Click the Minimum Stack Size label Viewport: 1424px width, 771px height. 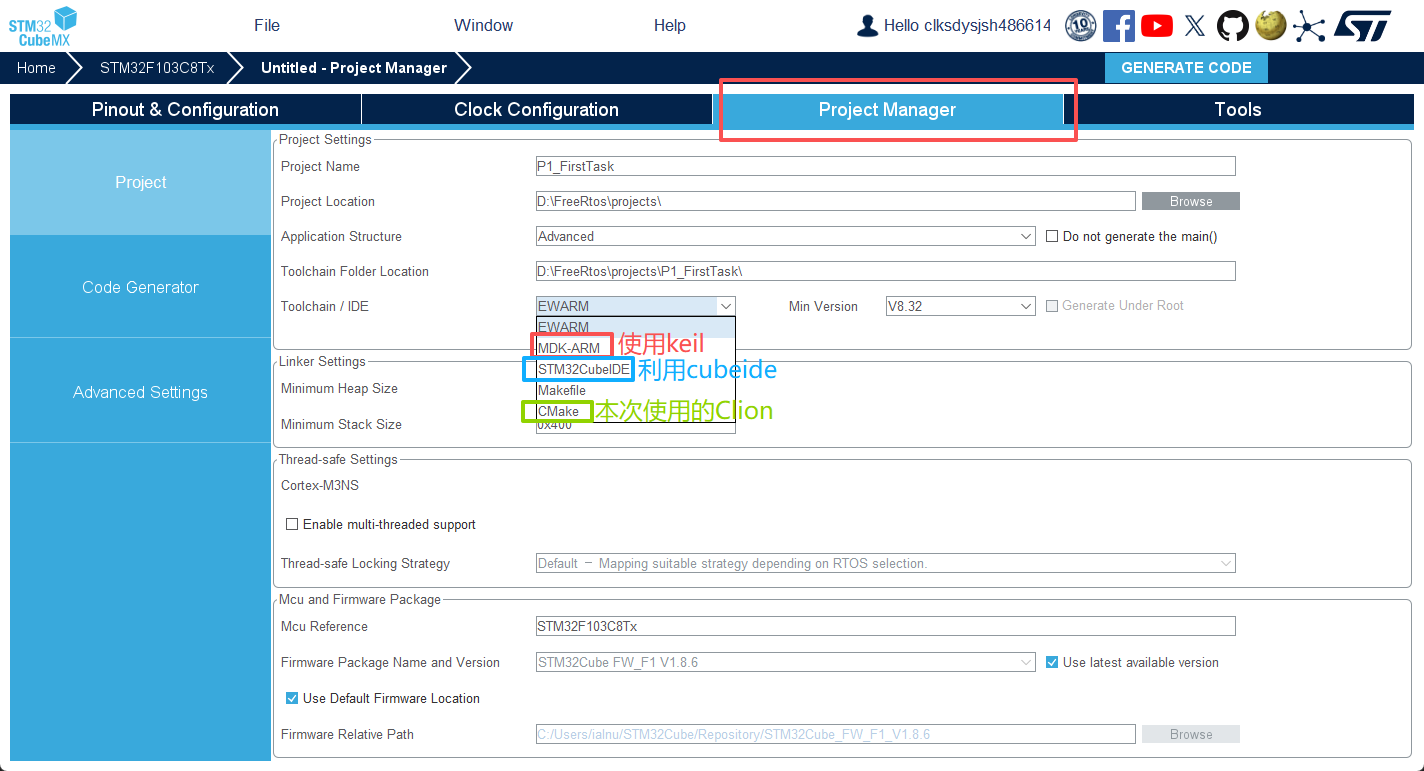341,424
